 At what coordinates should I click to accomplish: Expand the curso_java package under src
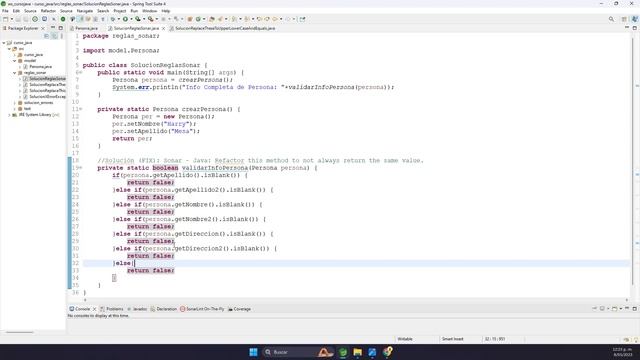click(14, 55)
